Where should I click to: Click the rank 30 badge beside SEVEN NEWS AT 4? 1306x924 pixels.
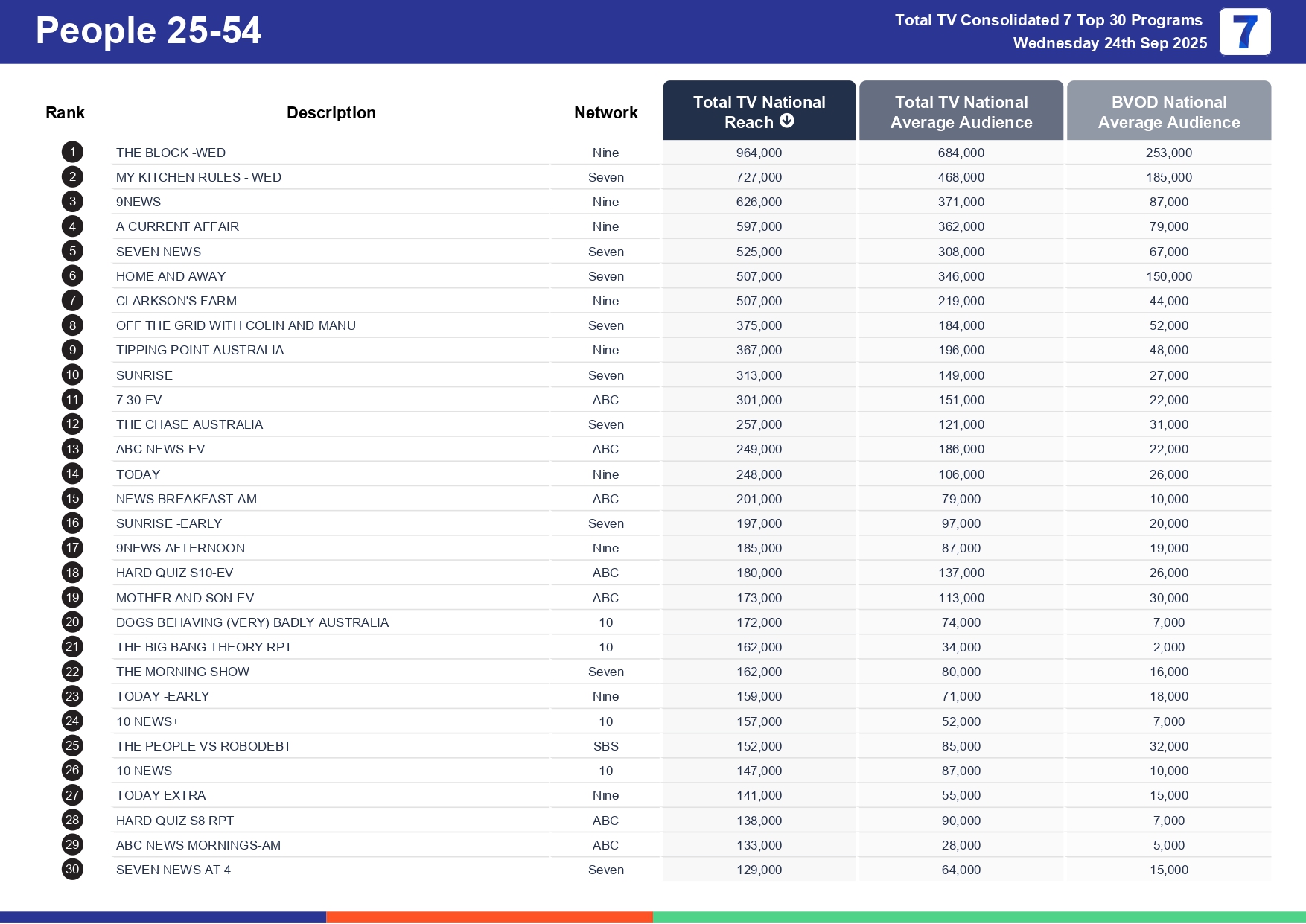point(71,869)
